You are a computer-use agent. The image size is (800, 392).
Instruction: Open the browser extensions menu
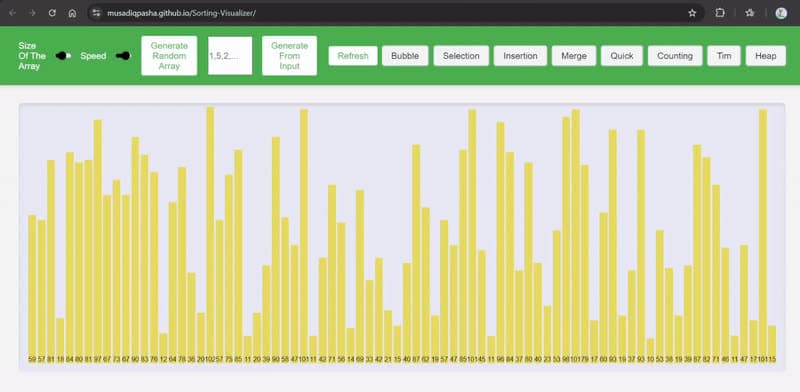pos(720,13)
